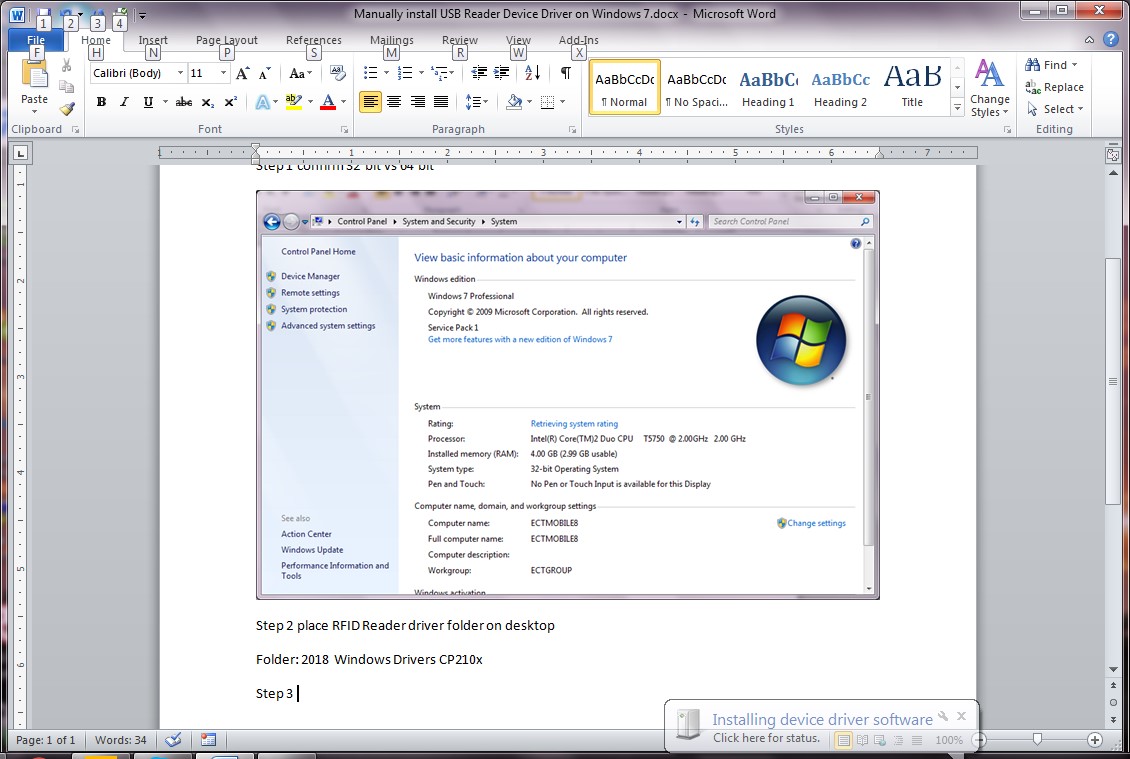The image size is (1130, 759).
Task: Open the Select dropdown in Editing group
Action: pyautogui.click(x=1057, y=109)
